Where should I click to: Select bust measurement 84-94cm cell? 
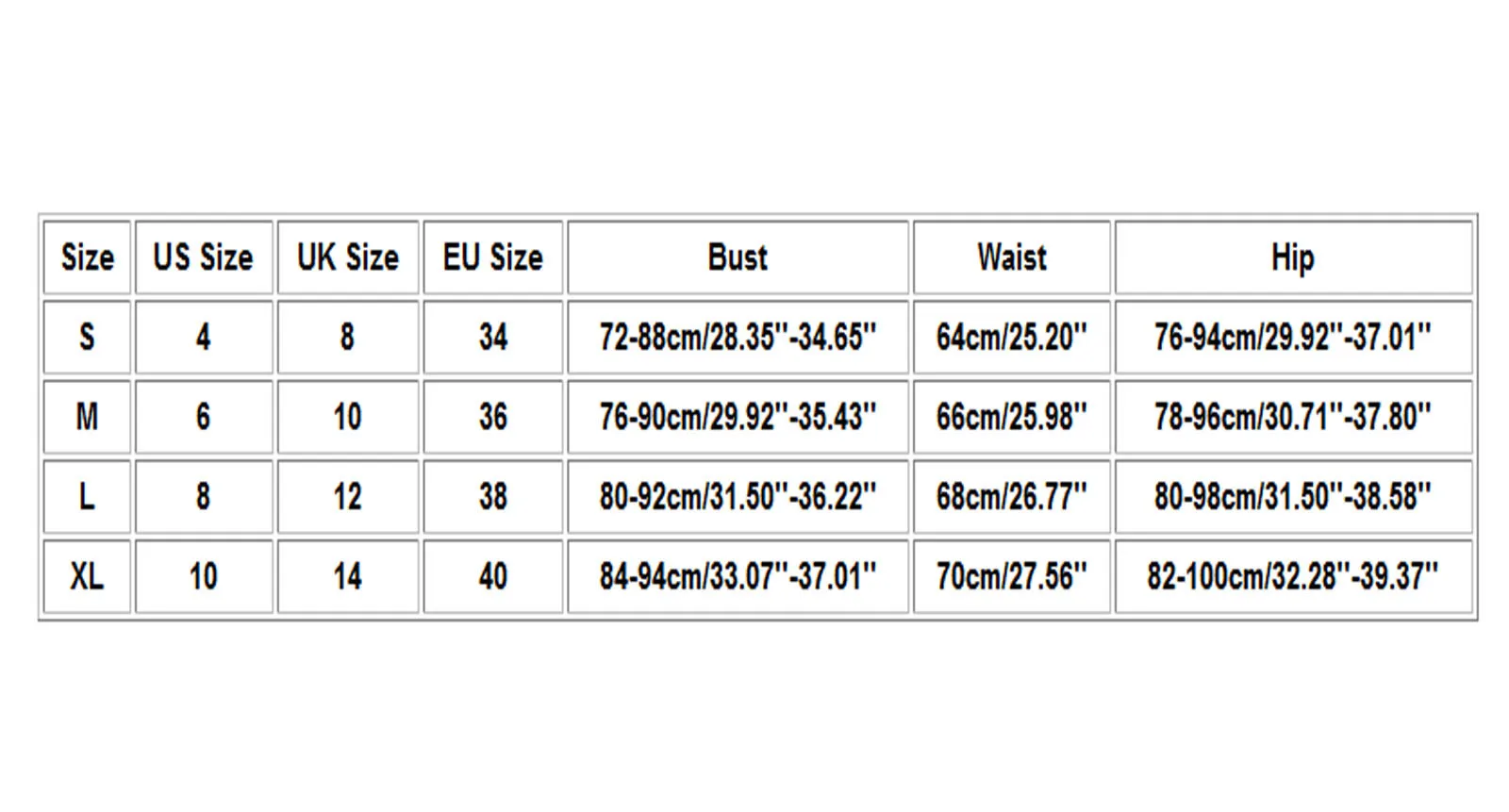(738, 576)
